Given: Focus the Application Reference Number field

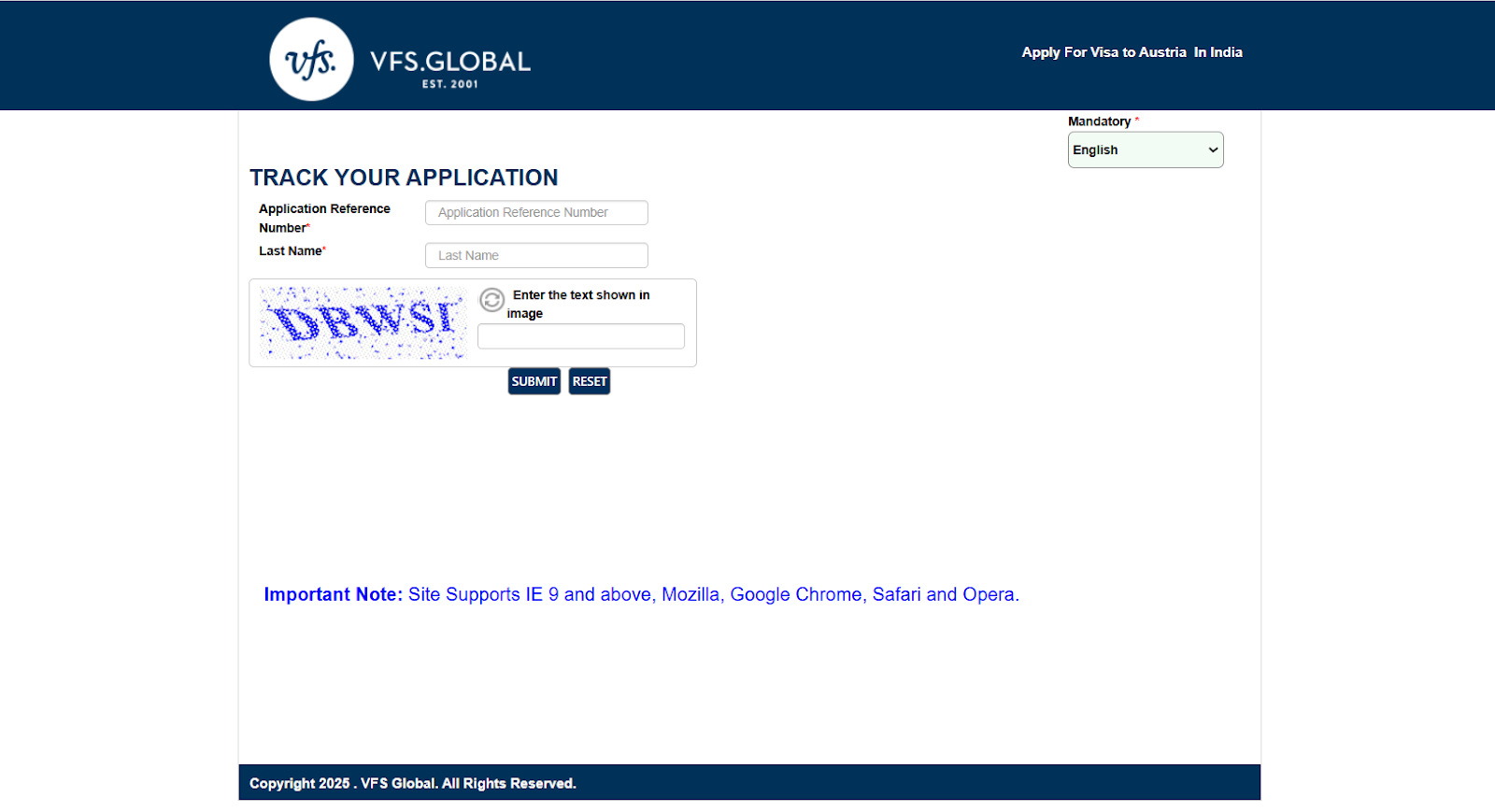Looking at the screenshot, I should tap(536, 213).
